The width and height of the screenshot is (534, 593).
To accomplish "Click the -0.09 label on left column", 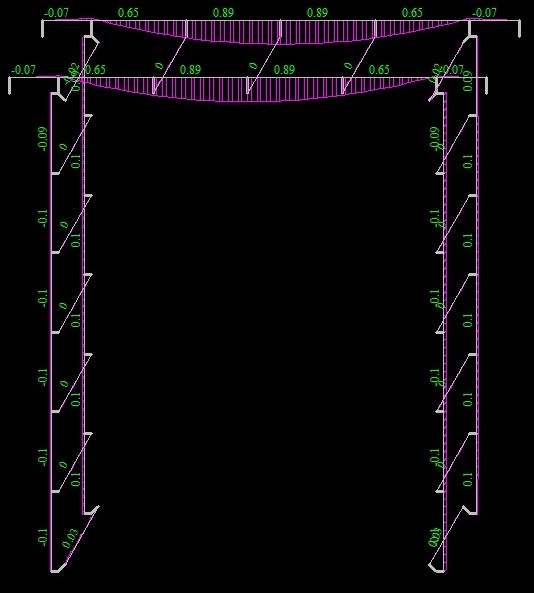I will click(43, 139).
